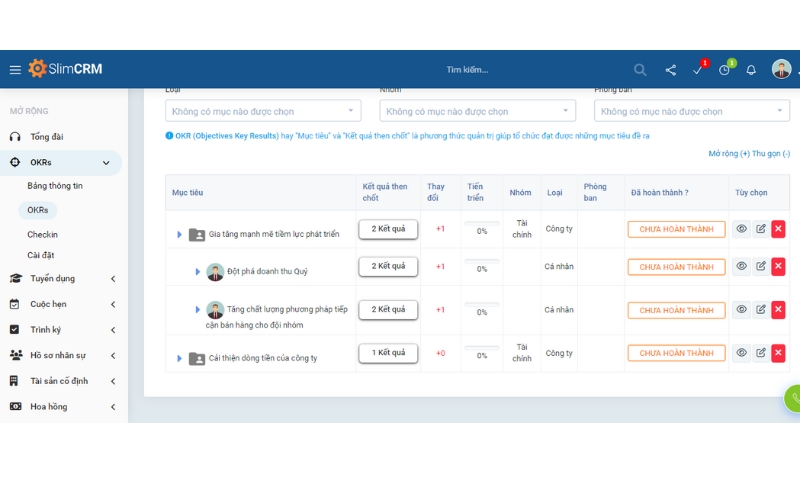Open Cài đặt submenu item
Image resolution: width=800 pixels, height=500 pixels.
pos(41,255)
